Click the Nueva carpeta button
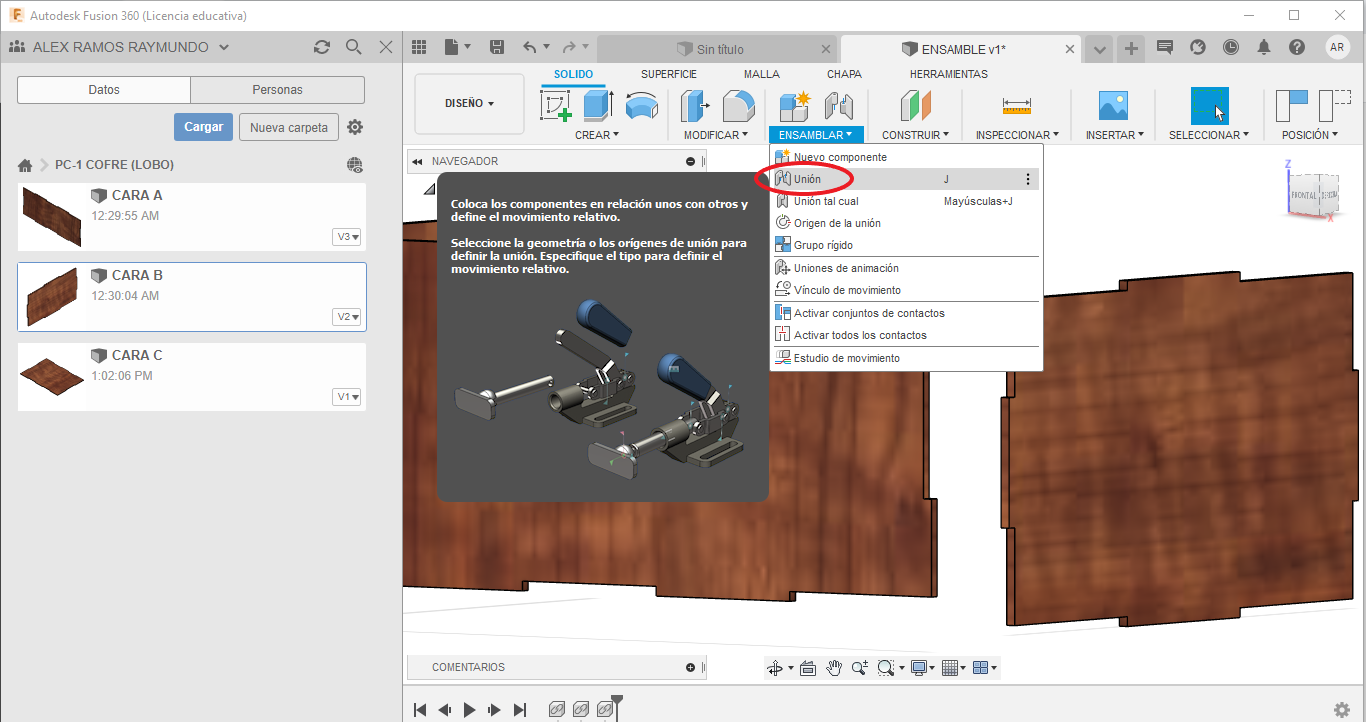This screenshot has height=722, width=1366. click(288, 127)
